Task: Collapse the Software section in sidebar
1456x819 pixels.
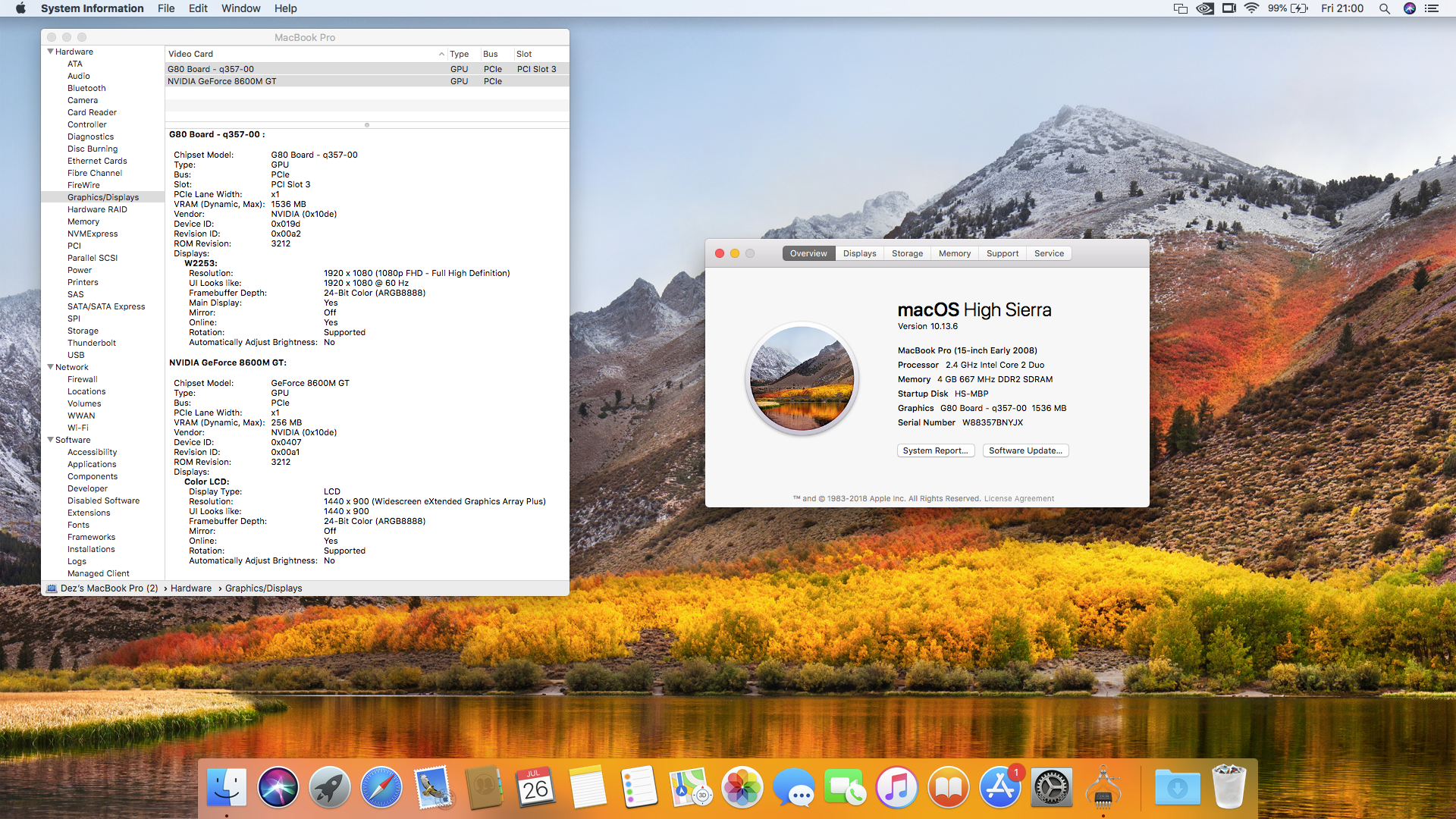Action: pyautogui.click(x=51, y=440)
